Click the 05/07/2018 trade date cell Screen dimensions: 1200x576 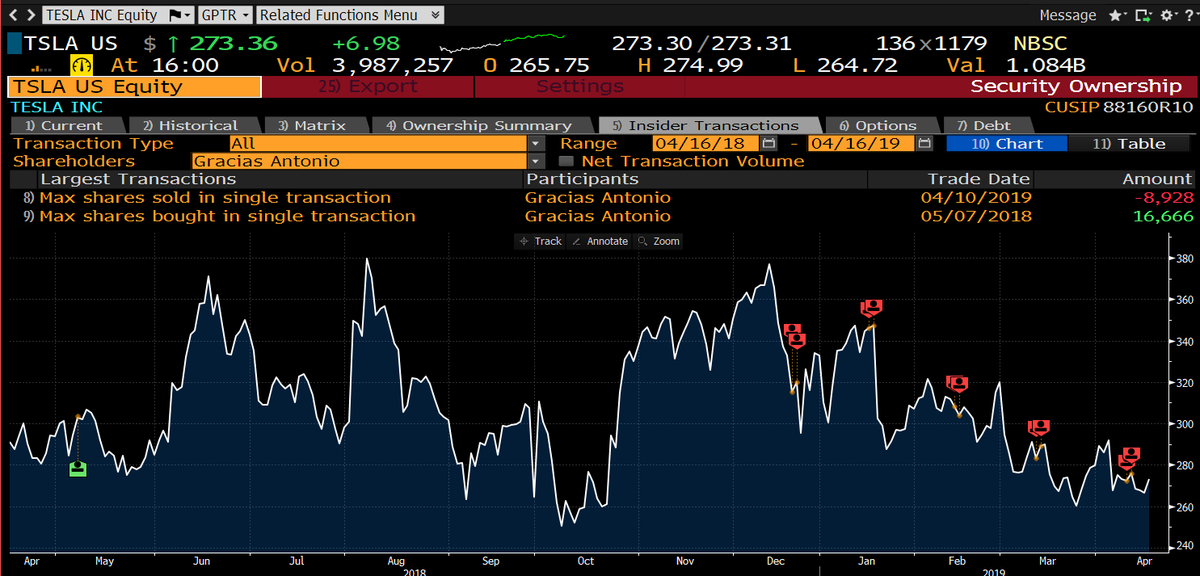click(976, 216)
